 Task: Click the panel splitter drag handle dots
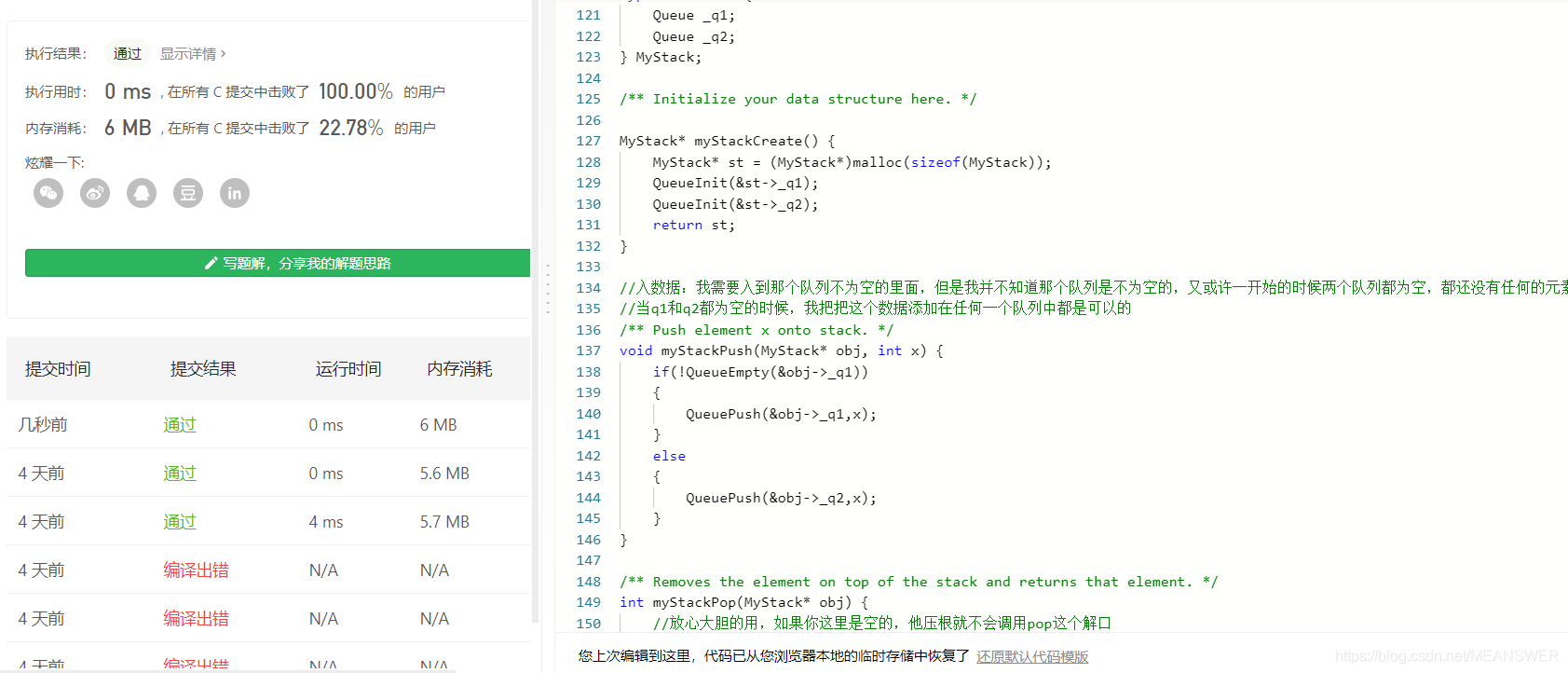click(x=548, y=288)
